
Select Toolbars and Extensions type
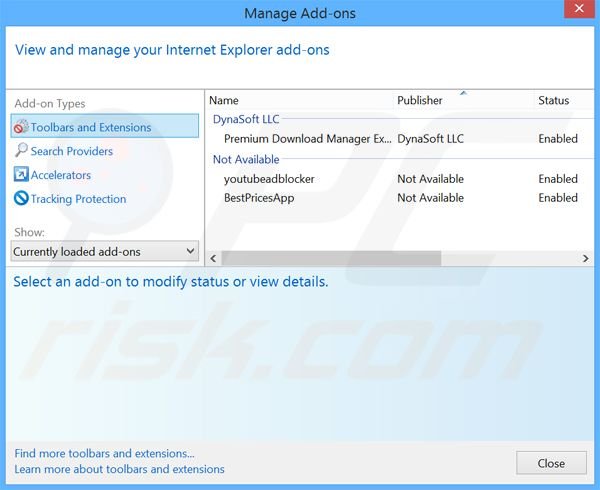pyautogui.click(x=105, y=126)
